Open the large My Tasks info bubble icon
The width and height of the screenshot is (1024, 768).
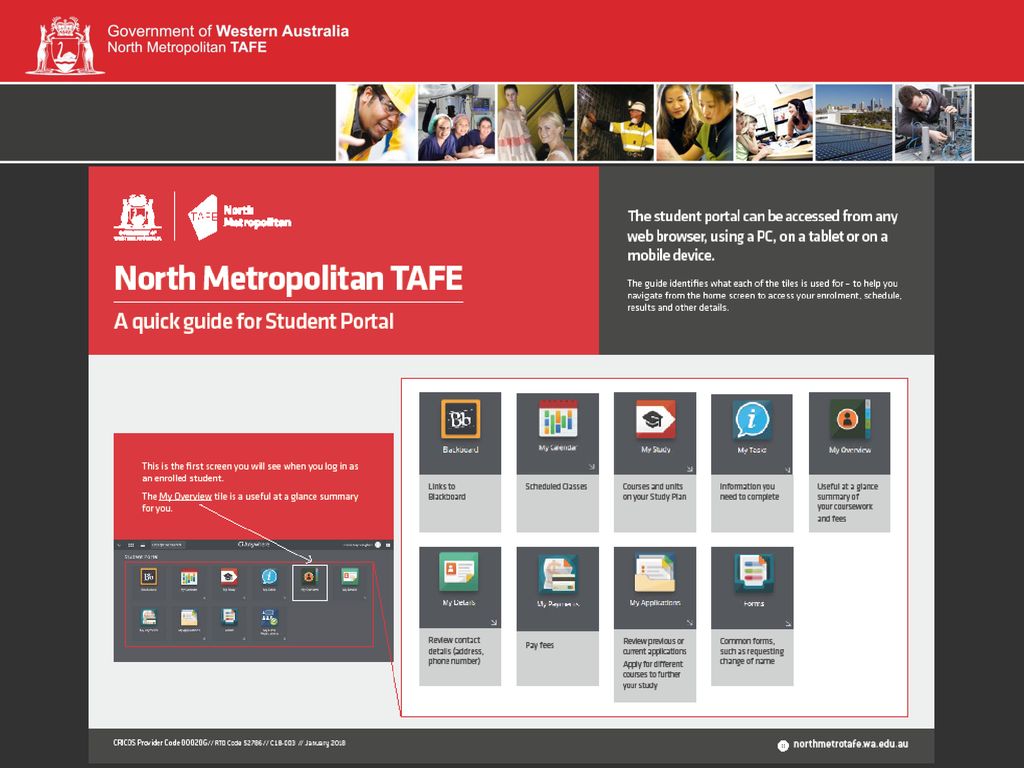point(752,419)
